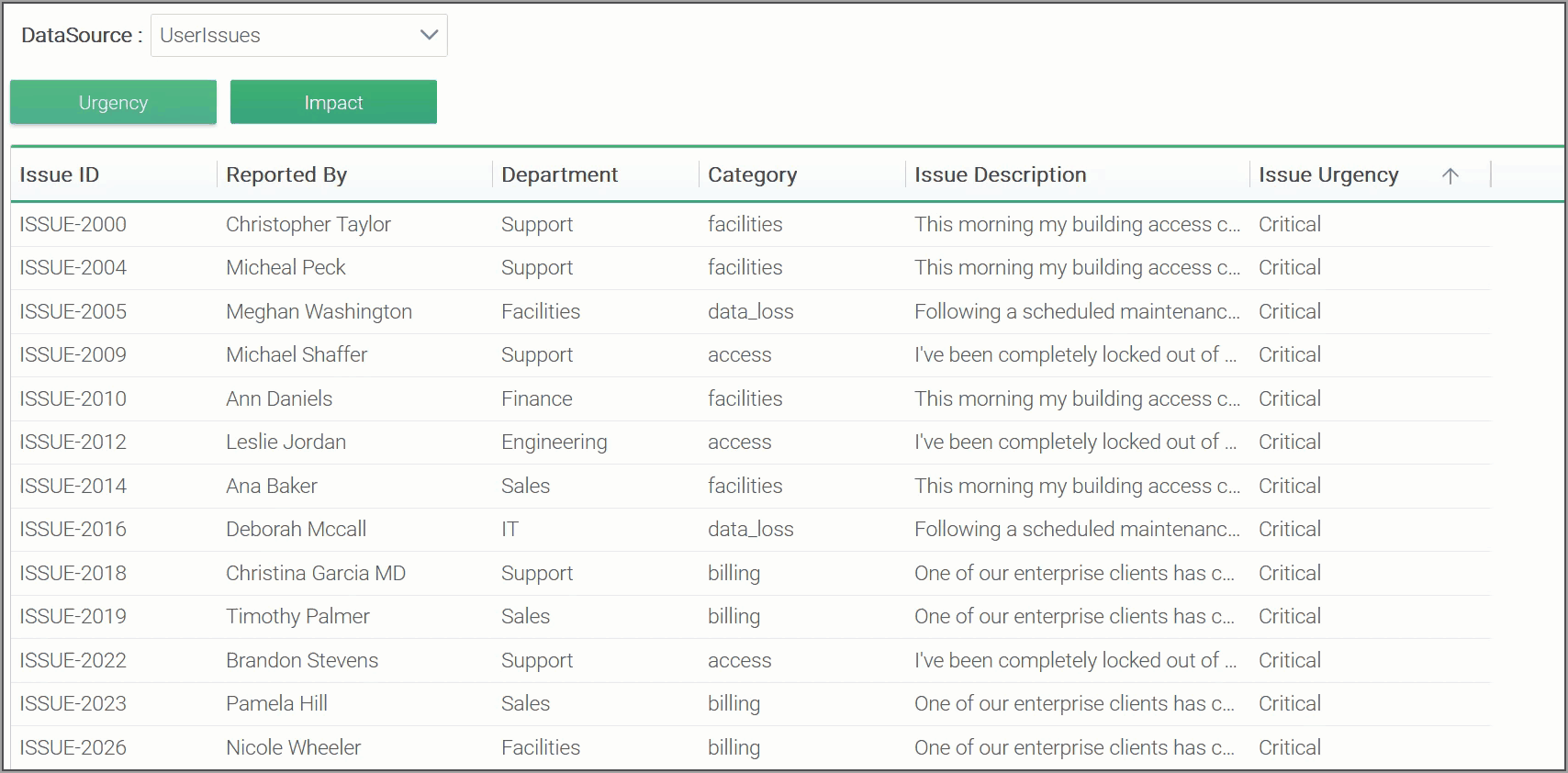Click the Impact button
The height and width of the screenshot is (773, 1568).
click(333, 102)
